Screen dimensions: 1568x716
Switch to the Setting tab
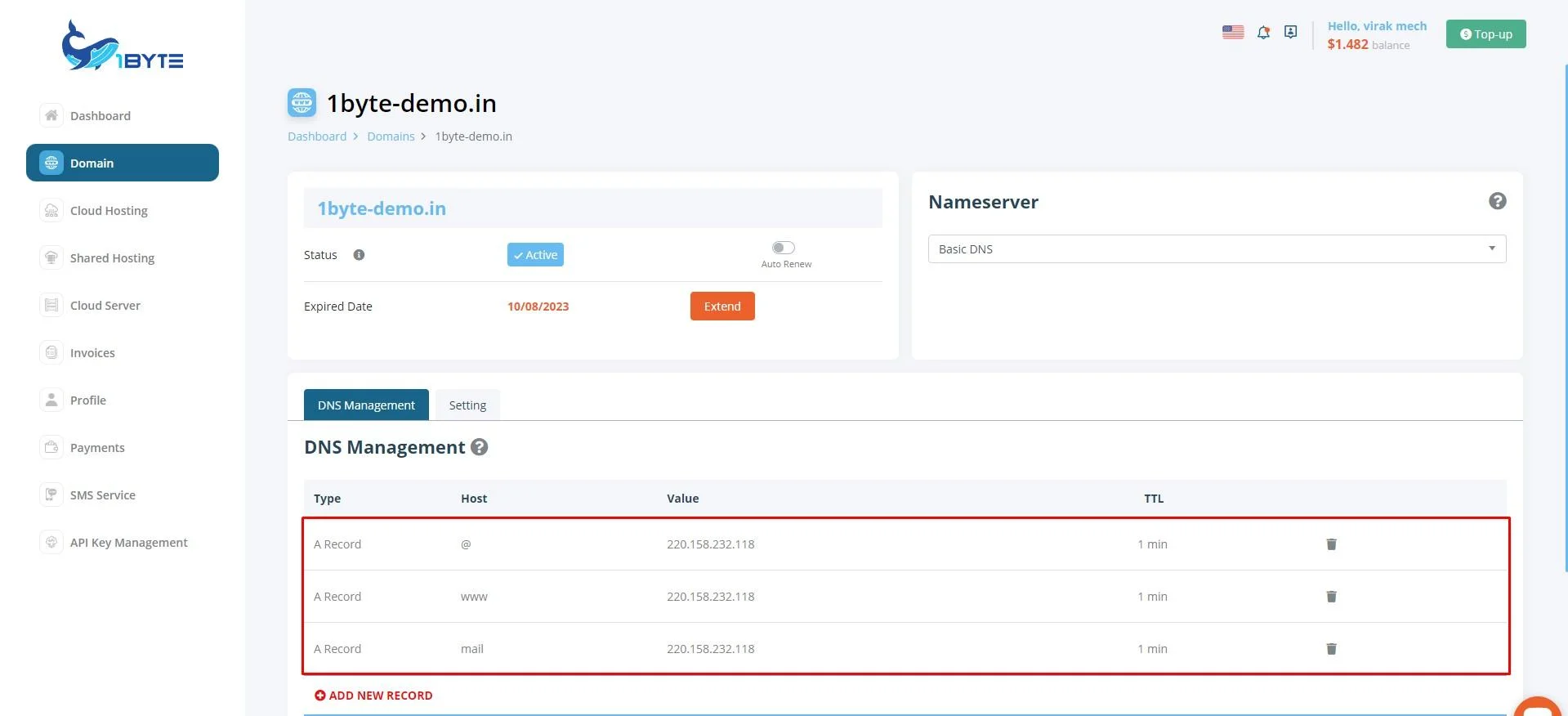[467, 405]
